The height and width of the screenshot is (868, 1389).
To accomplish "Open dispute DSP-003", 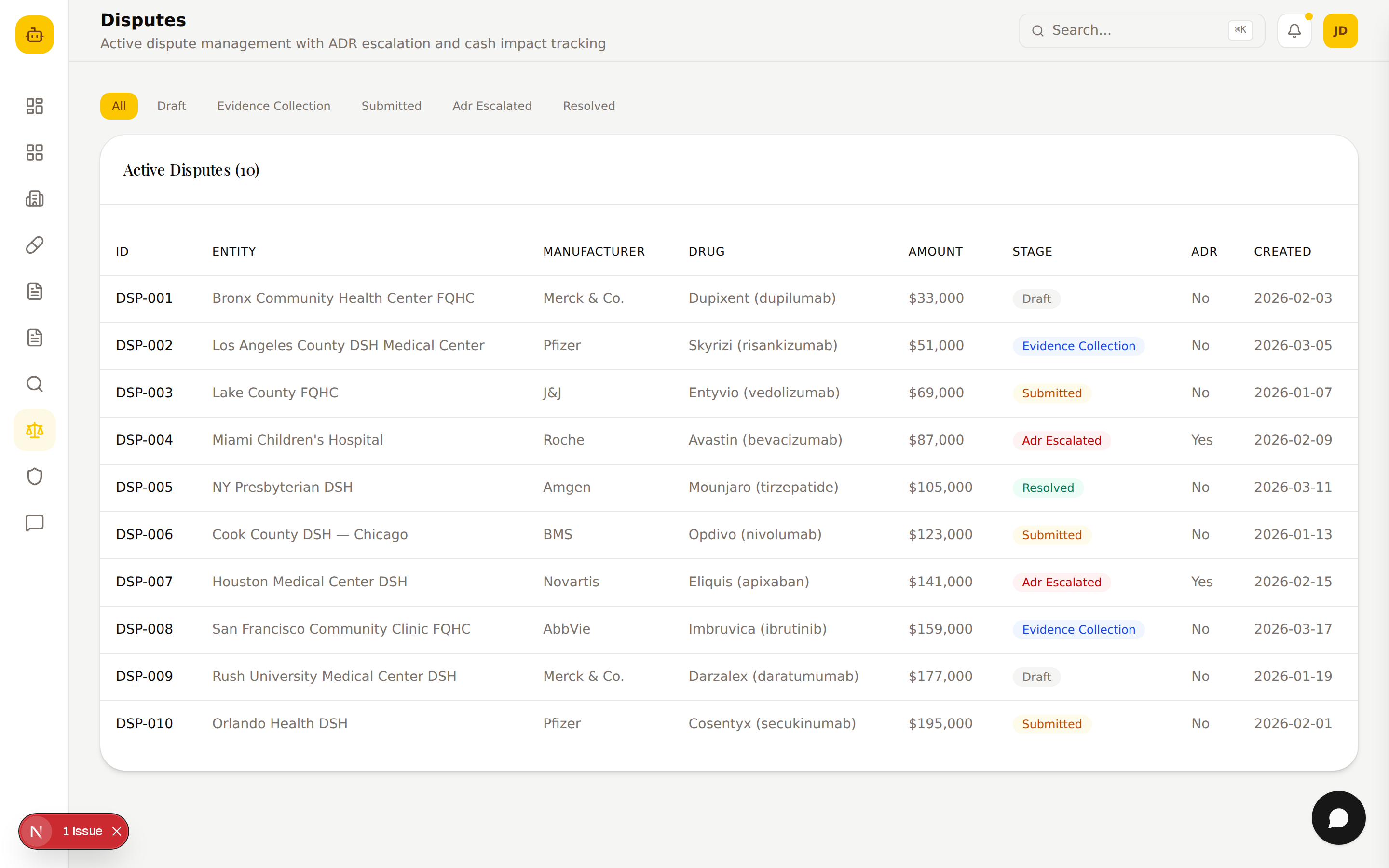I will (x=144, y=393).
